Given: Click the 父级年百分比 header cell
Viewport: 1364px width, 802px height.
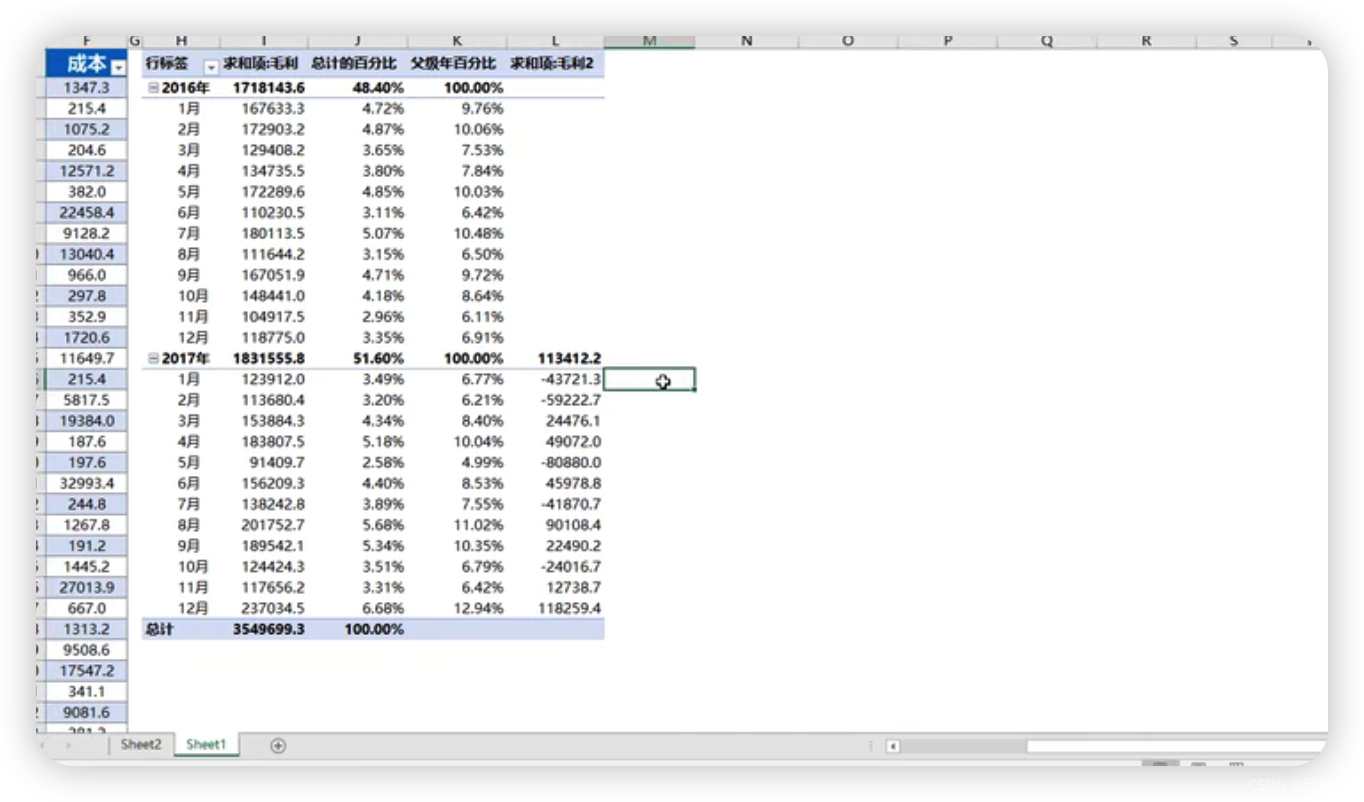Looking at the screenshot, I should tap(457, 64).
